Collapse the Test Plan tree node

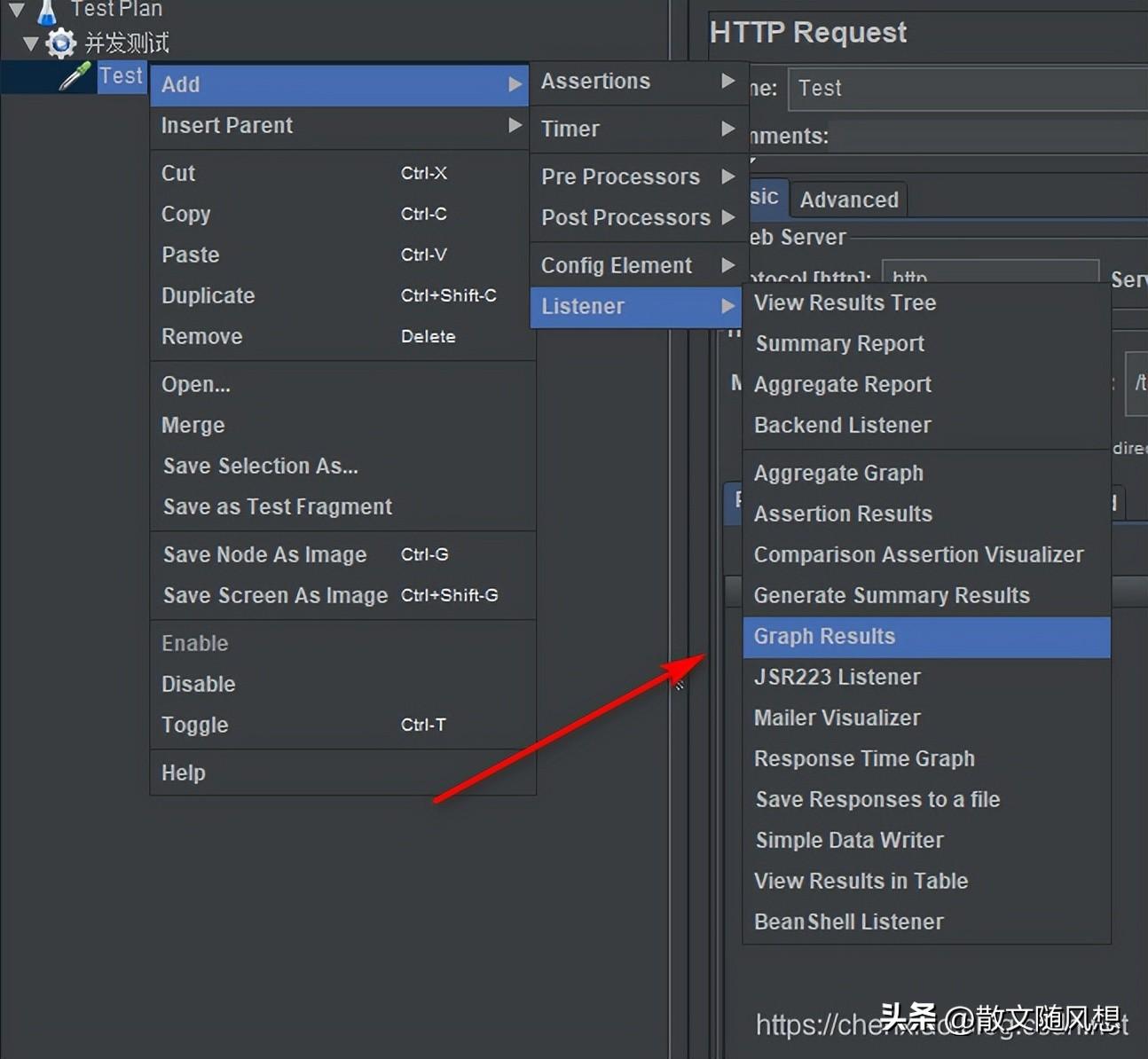pyautogui.click(x=16, y=11)
